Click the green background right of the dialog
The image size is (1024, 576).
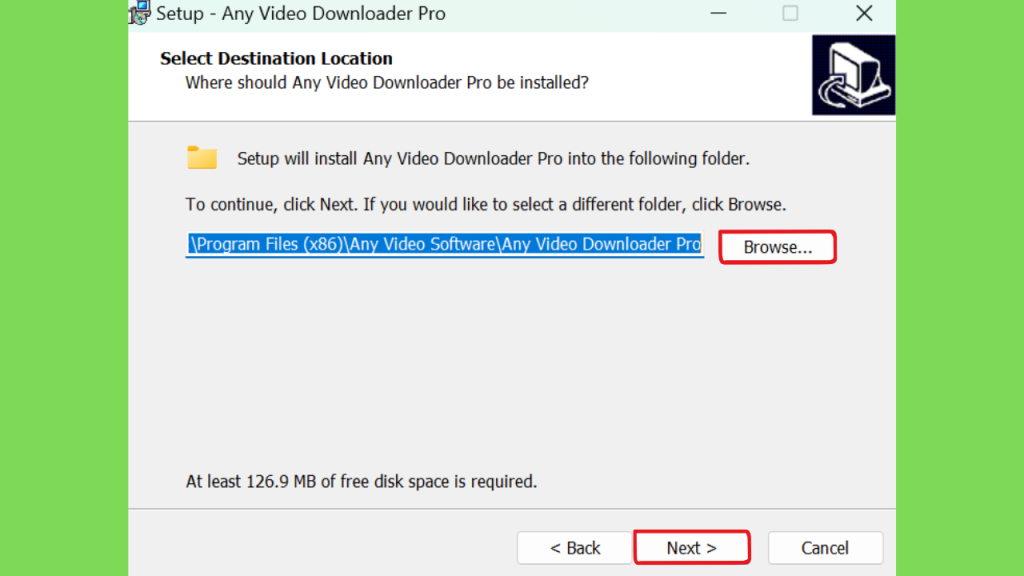pyautogui.click(x=960, y=288)
